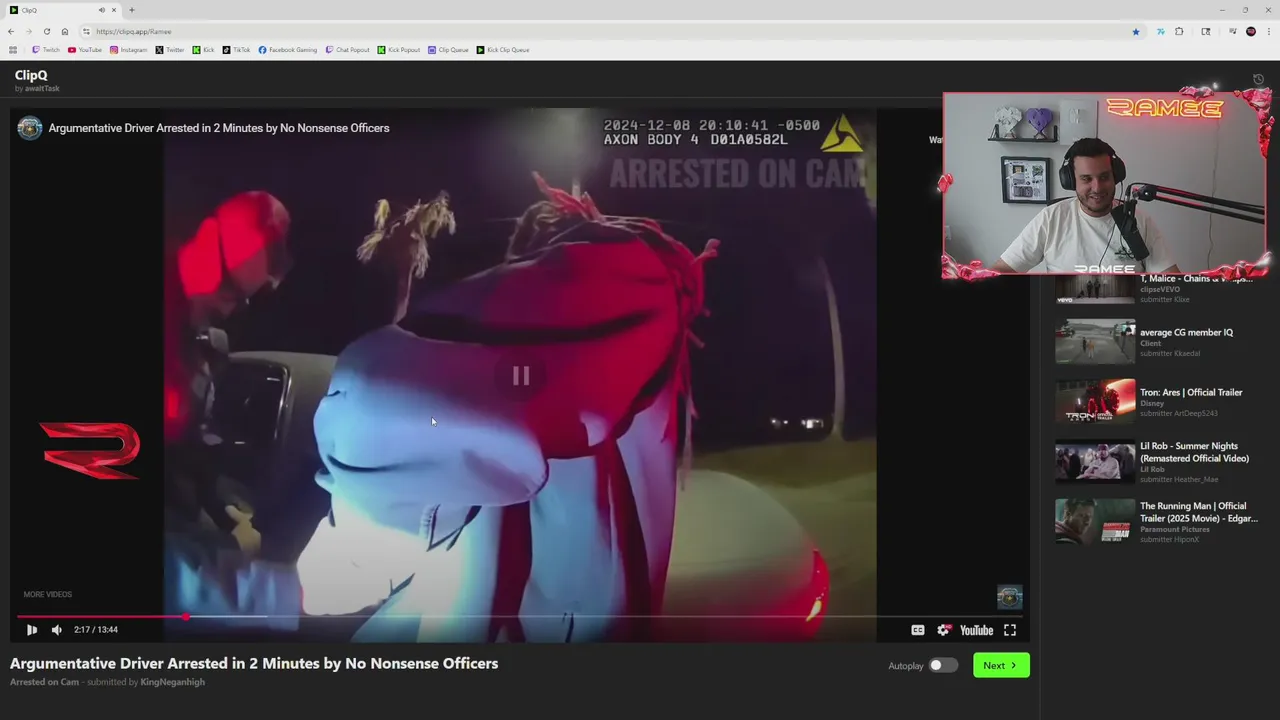
Task: Open a new browser tab
Action: 132,10
